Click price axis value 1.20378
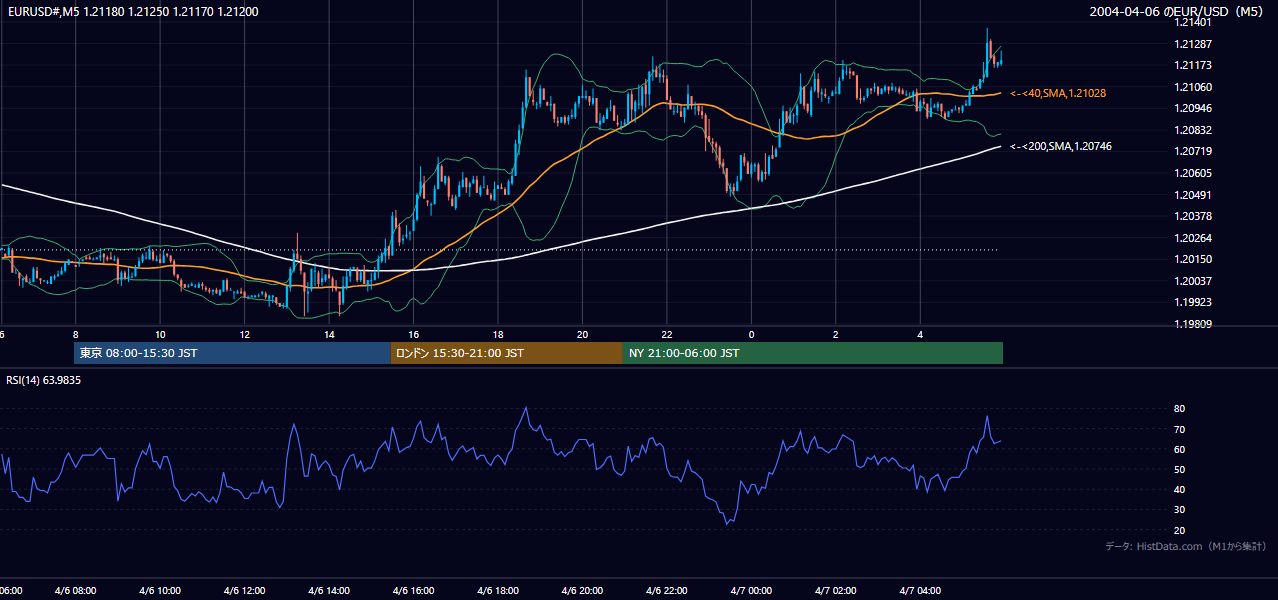1278x600 pixels. click(x=1192, y=216)
